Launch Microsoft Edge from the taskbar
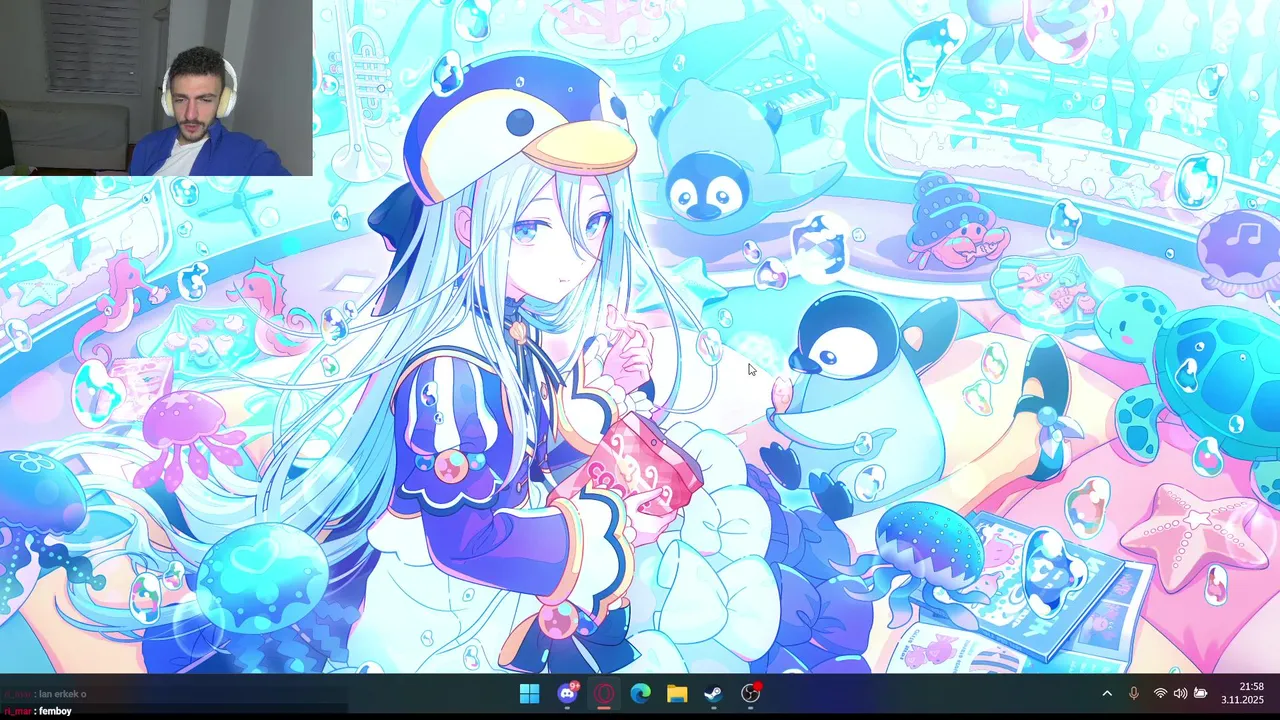Image resolution: width=1280 pixels, height=720 pixels. point(640,693)
